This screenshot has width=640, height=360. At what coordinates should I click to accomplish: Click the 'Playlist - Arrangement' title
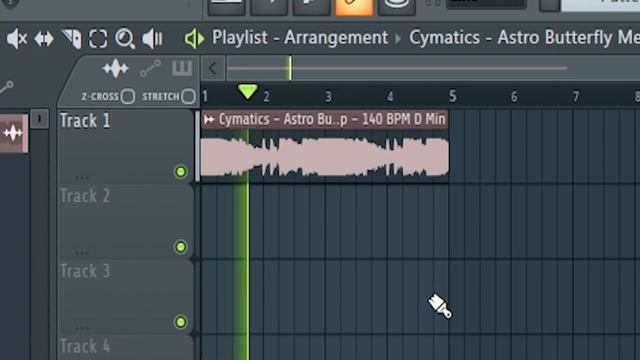(300, 38)
